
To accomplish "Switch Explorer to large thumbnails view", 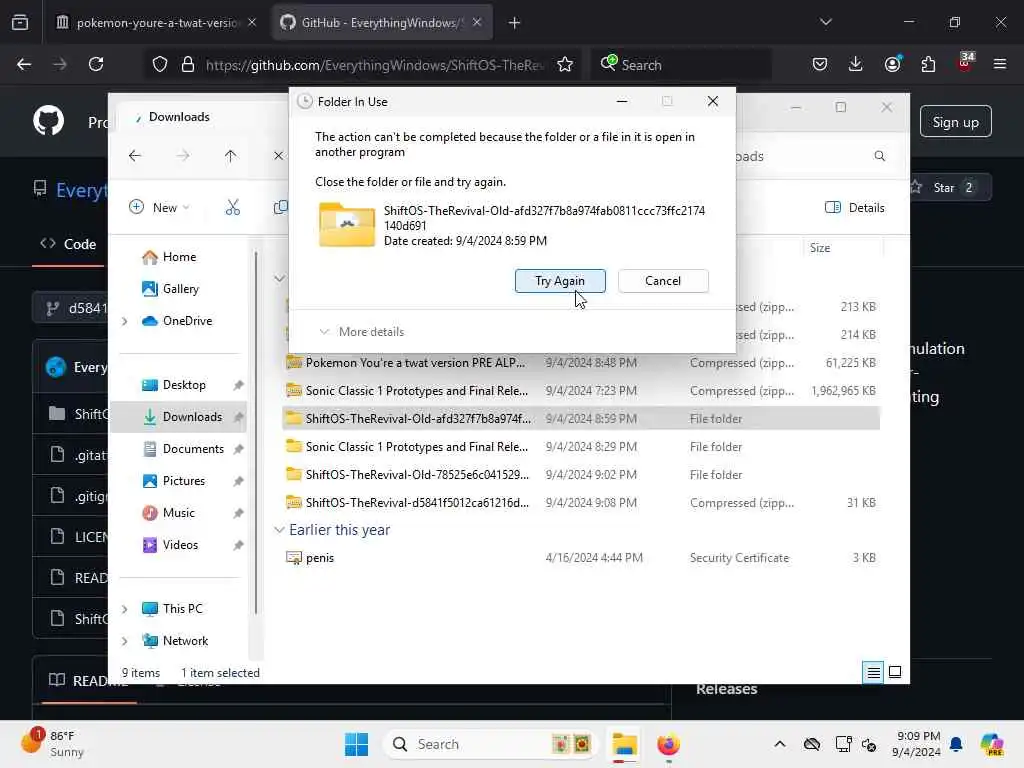I will tap(895, 672).
